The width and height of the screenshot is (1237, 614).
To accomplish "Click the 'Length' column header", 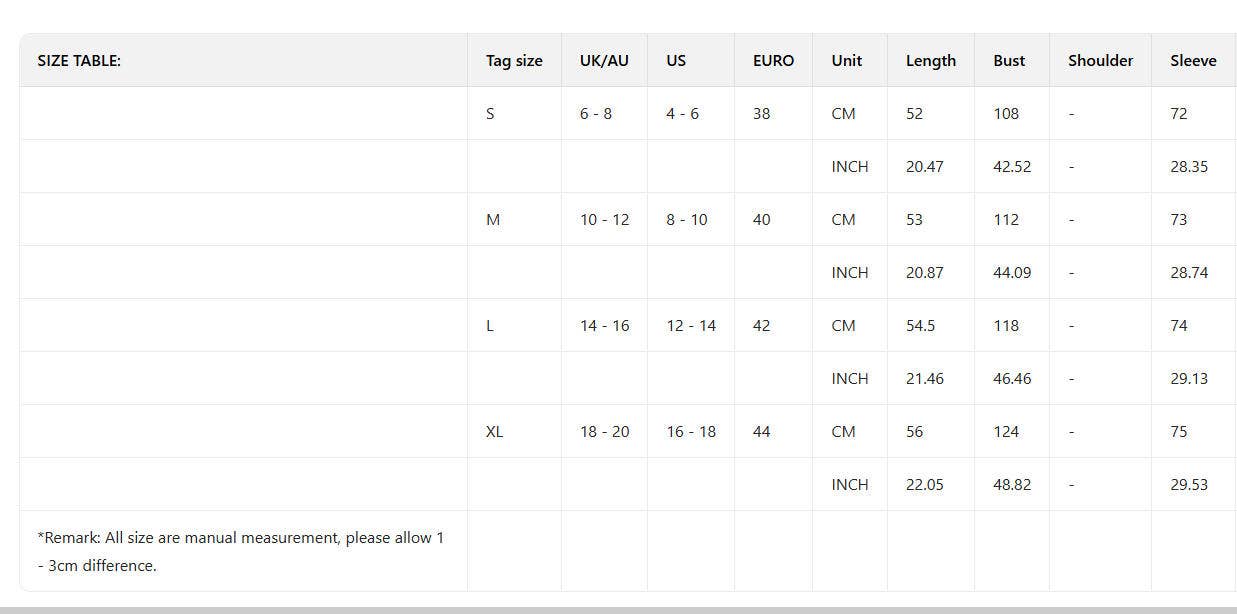I will 930,61.
